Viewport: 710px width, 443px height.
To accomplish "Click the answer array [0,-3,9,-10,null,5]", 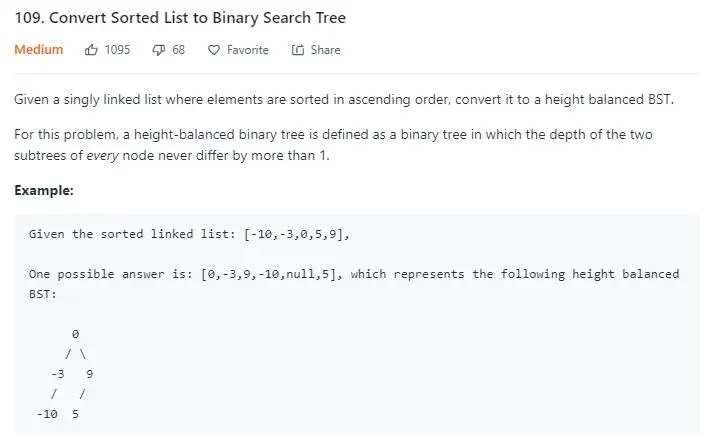I will click(271, 274).
